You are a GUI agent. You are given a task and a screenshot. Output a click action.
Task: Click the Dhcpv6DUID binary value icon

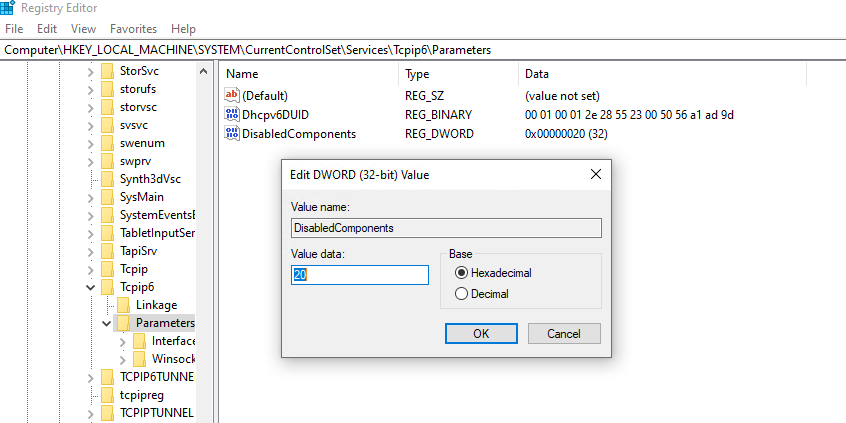click(x=231, y=114)
